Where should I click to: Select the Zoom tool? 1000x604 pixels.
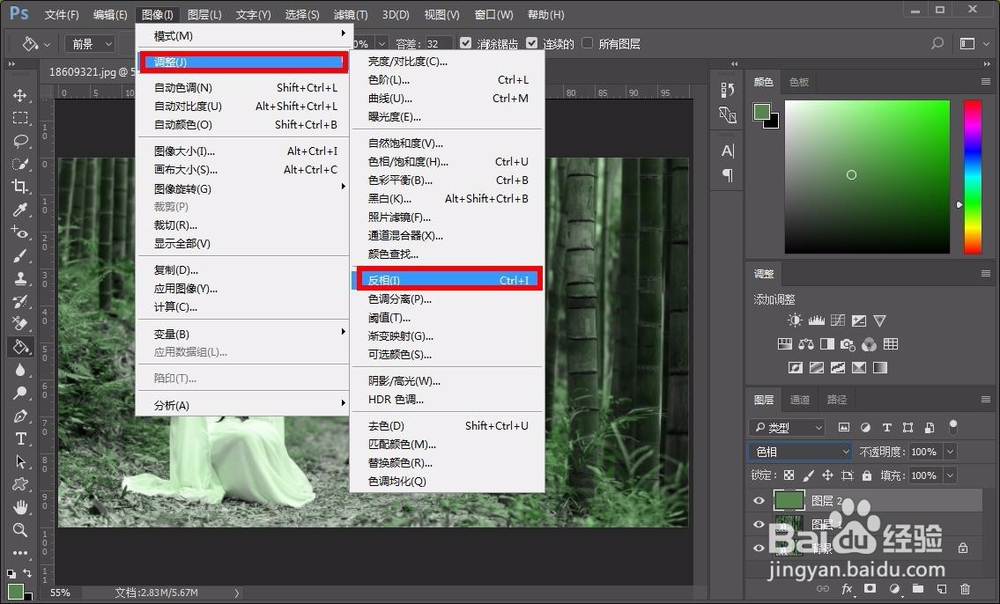[20, 530]
